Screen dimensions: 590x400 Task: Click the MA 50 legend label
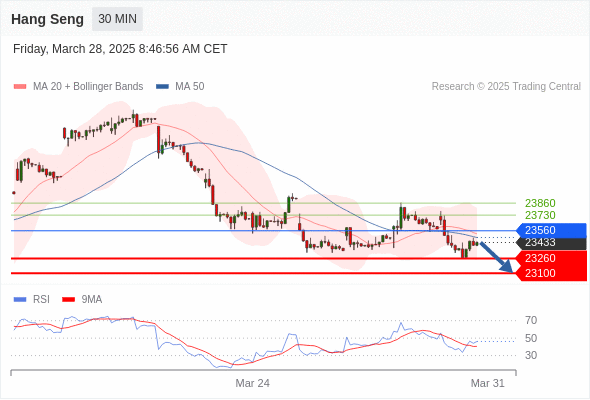(190, 87)
